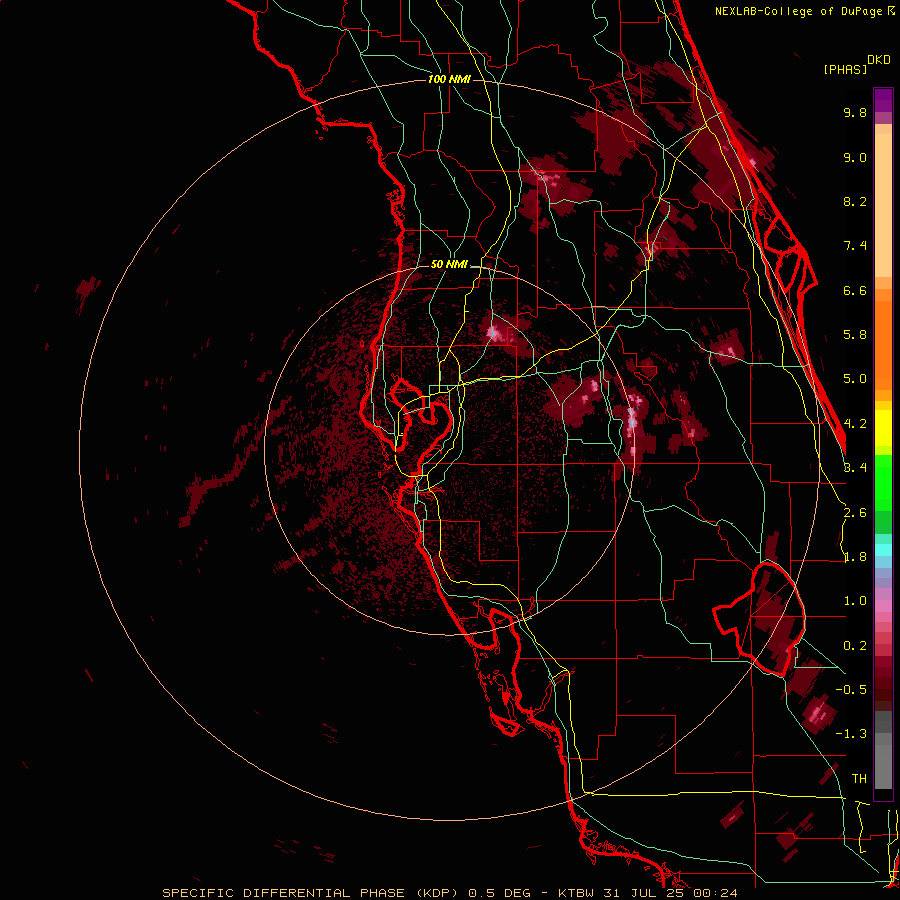Viewport: 900px width, 900px height.
Task: Click the "0.5 DEG" elevation angle text
Action: coord(499,893)
